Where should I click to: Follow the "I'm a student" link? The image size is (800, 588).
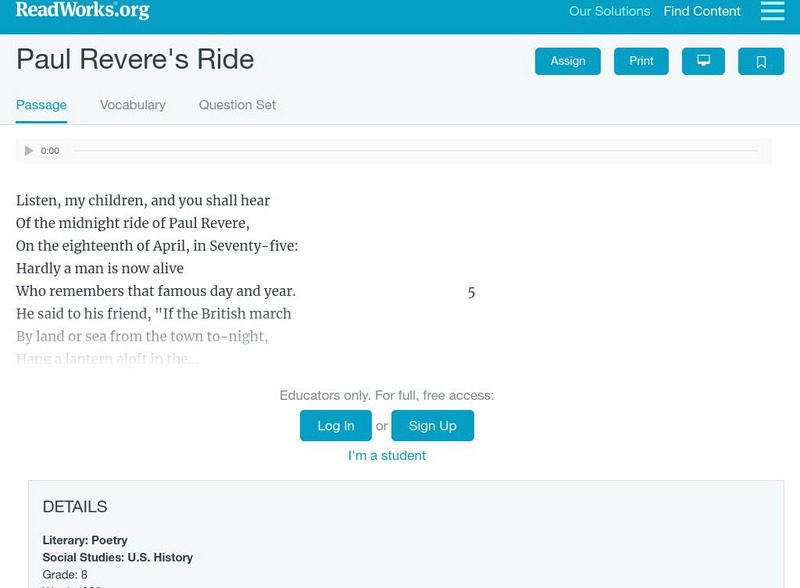coord(387,456)
